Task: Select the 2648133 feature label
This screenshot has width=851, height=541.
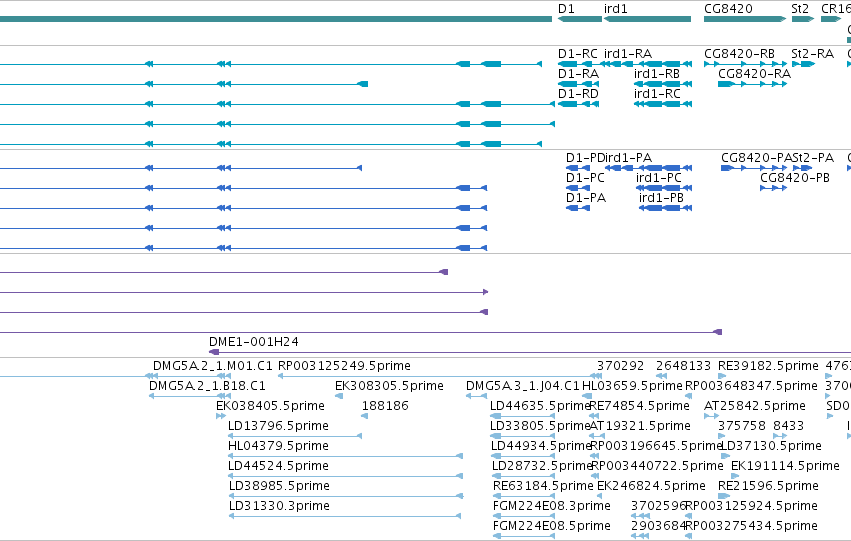Action: click(x=683, y=366)
